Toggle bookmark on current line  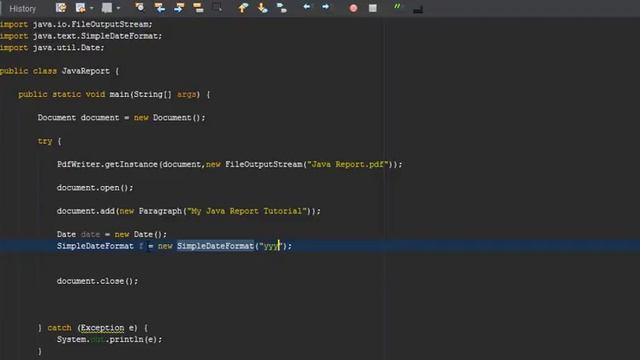click(282, 7)
